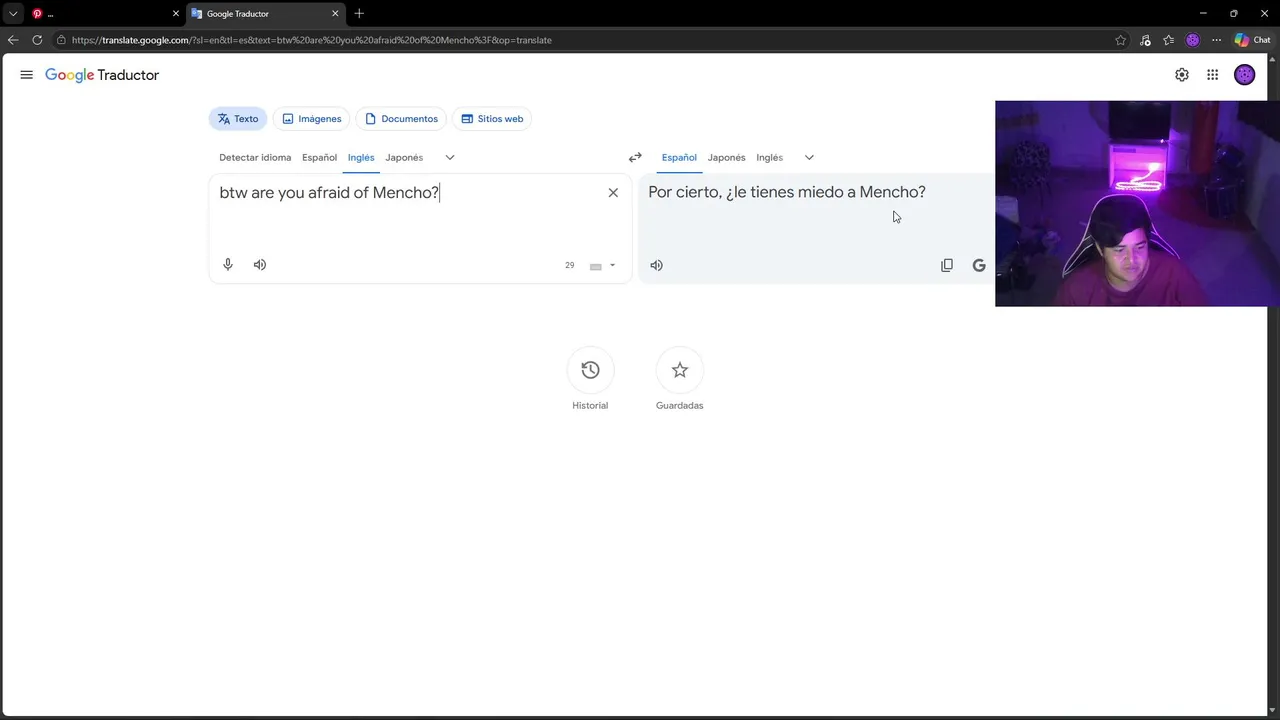This screenshot has height=720, width=1280.
Task: Switch to Sitios web translation mode
Action: 492,119
